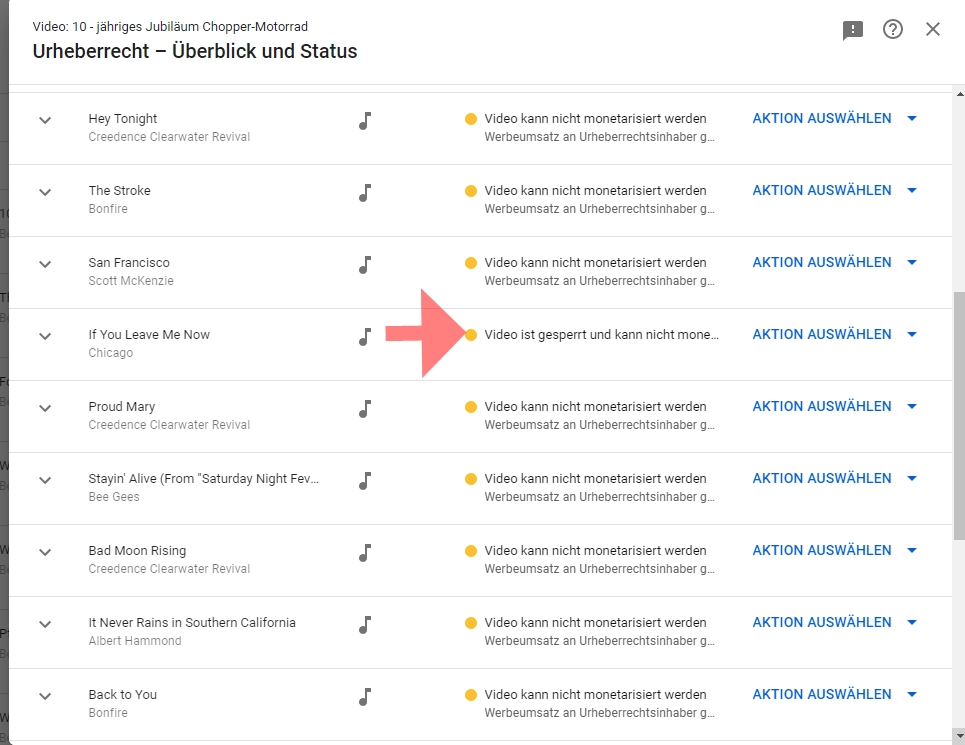This screenshot has width=965, height=745.
Task: Open Aktion auswählen for Stayin' Alive
Action: pos(835,478)
